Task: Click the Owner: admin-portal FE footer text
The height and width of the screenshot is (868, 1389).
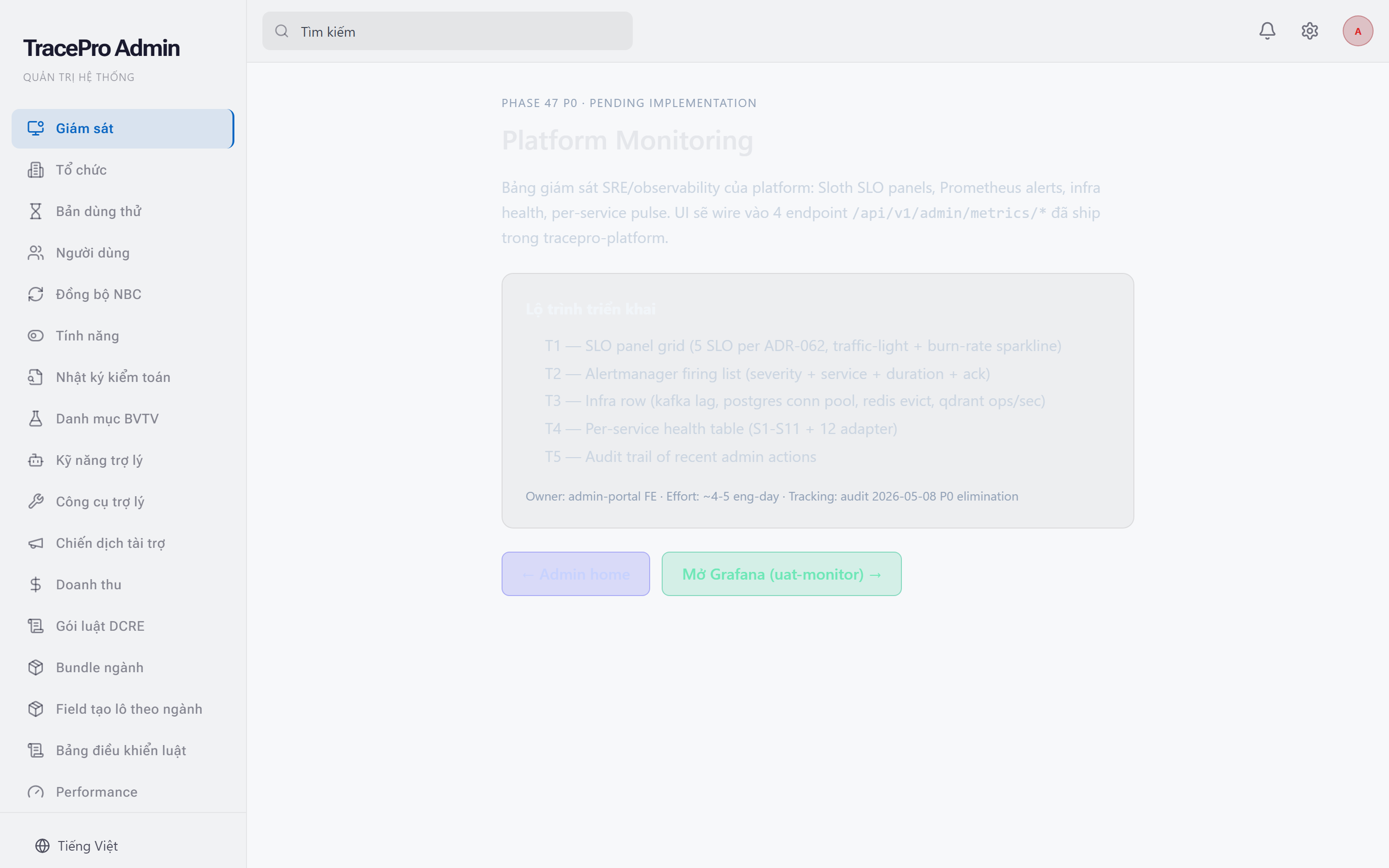Action: click(x=772, y=497)
